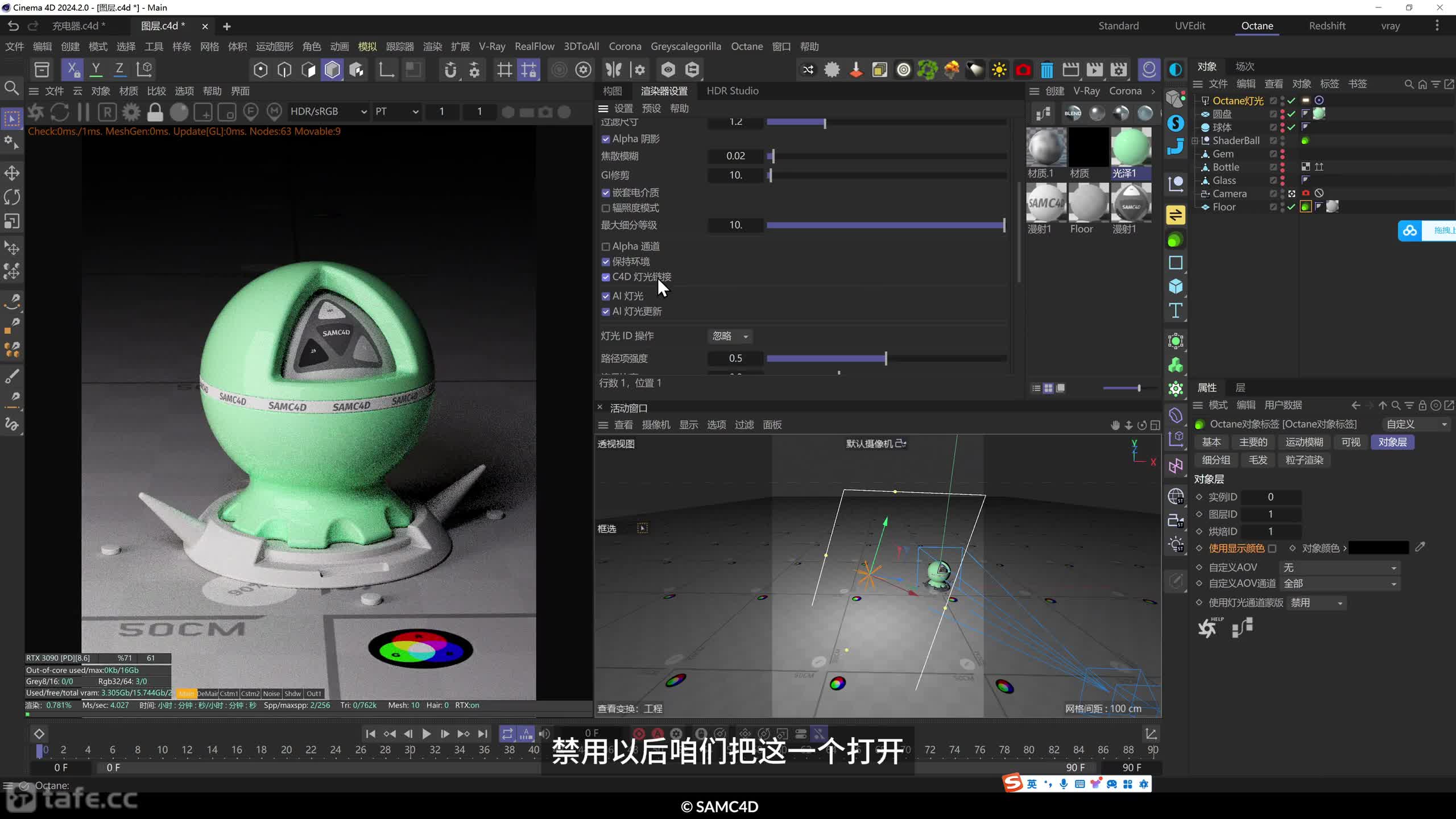Click the blue S plugin icon
Viewport: 1456px width, 819px height.
[1176, 123]
